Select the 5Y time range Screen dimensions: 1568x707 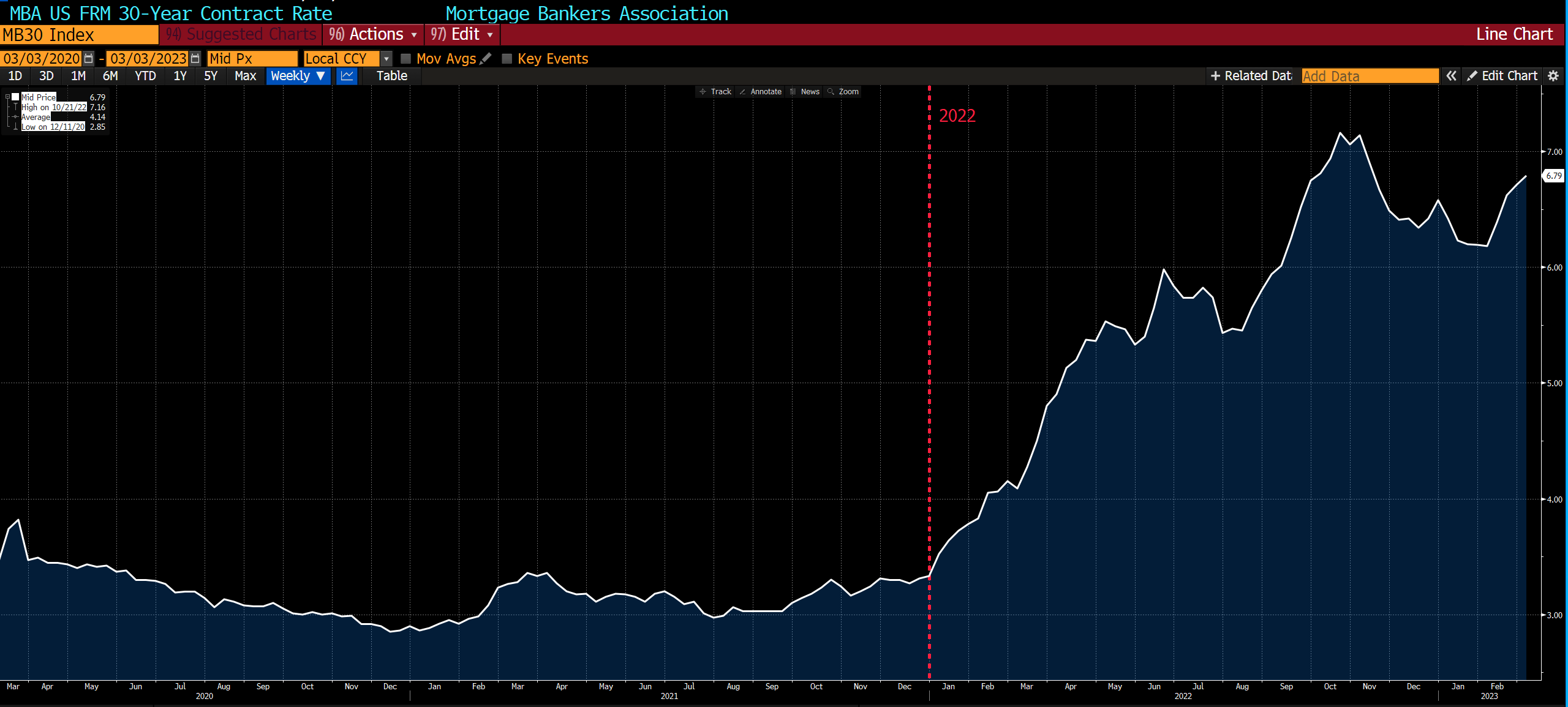[x=211, y=76]
